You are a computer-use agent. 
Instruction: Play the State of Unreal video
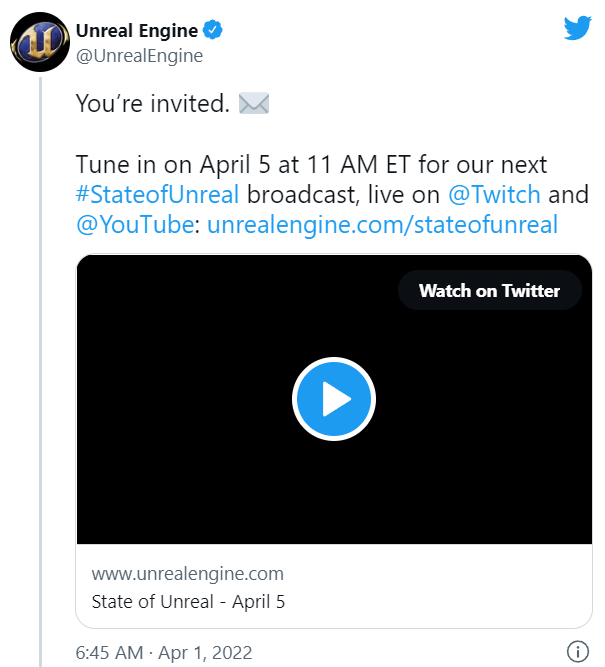coord(333,399)
